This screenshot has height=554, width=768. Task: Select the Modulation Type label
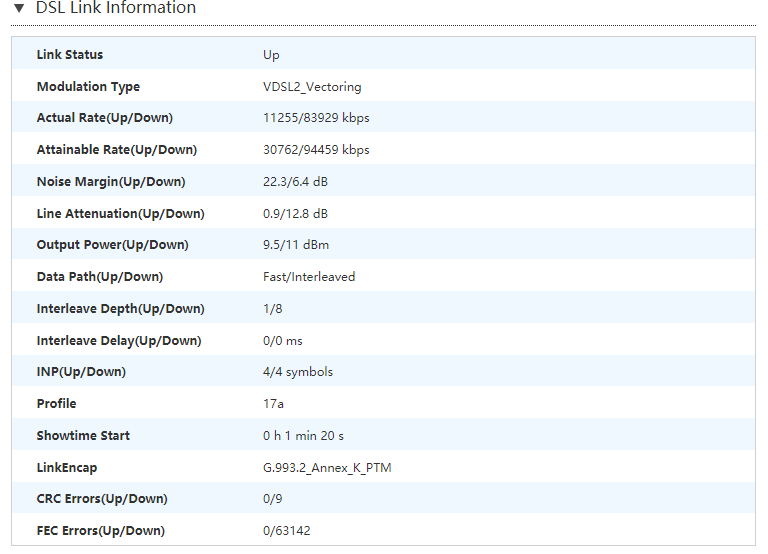click(88, 87)
